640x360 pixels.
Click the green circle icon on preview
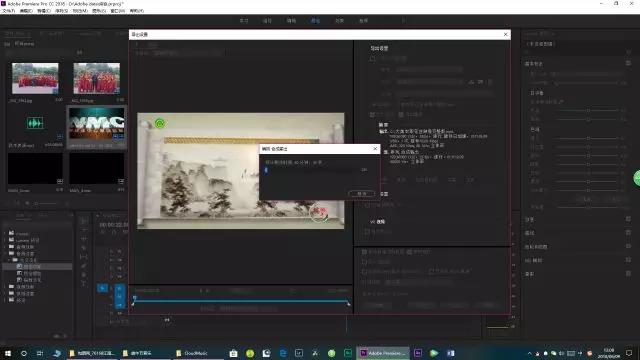(160, 123)
